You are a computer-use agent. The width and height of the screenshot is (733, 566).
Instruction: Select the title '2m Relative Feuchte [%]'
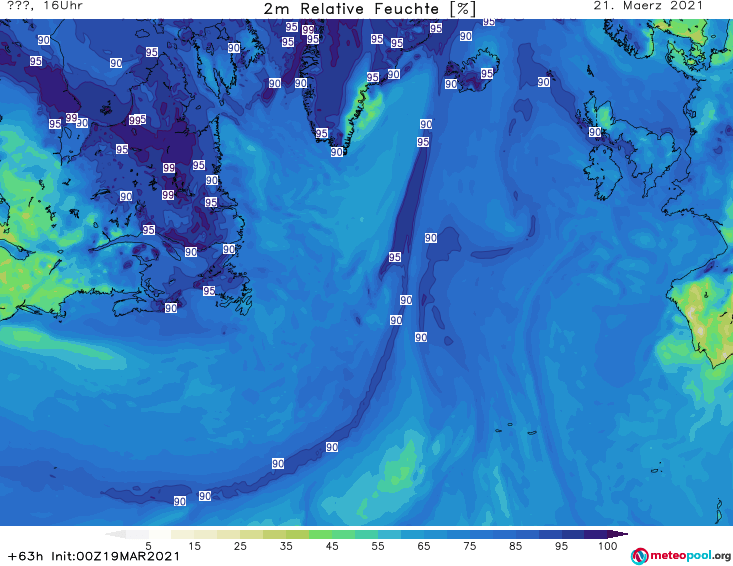pos(370,8)
